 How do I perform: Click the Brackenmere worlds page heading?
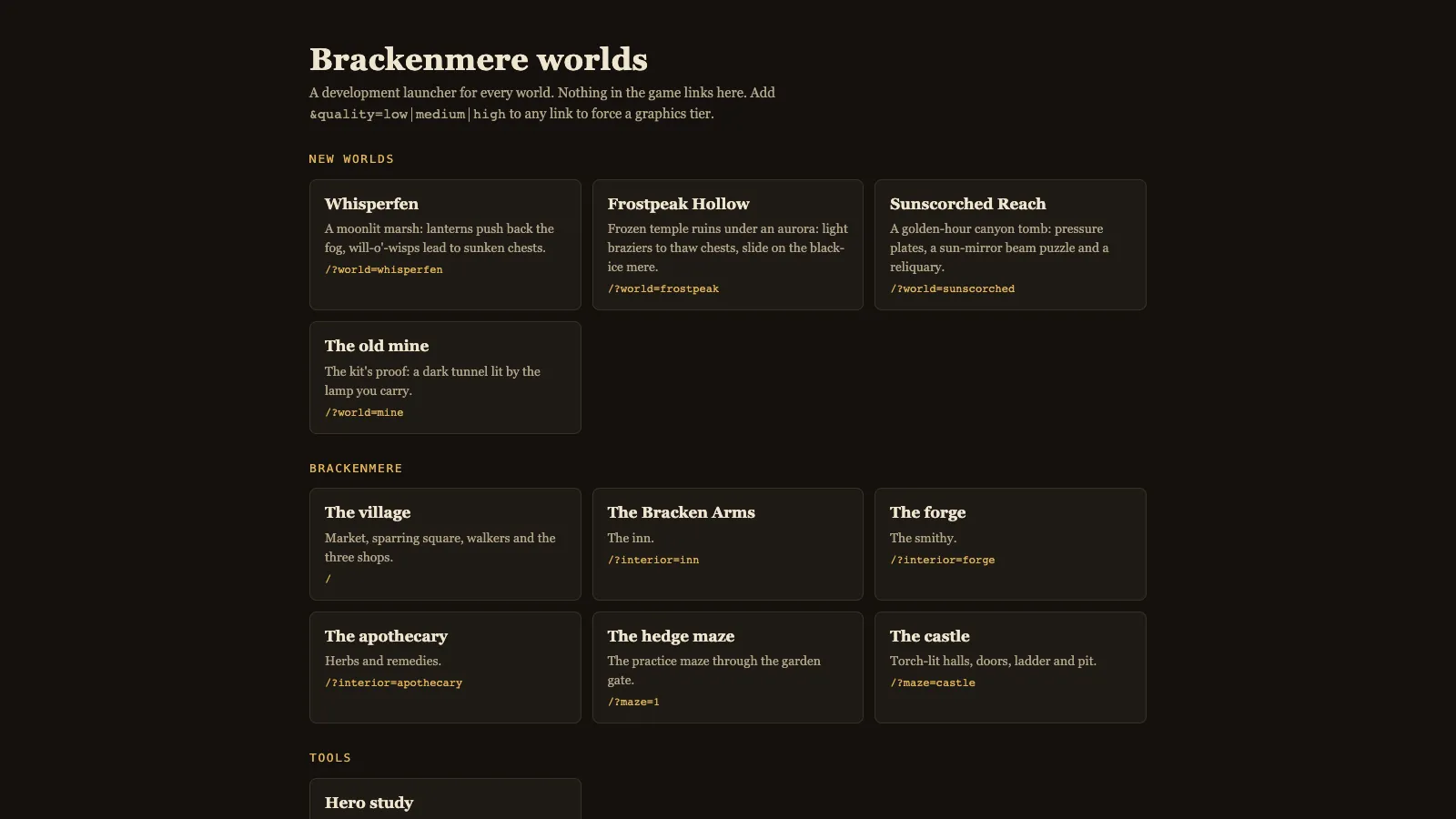(x=479, y=59)
